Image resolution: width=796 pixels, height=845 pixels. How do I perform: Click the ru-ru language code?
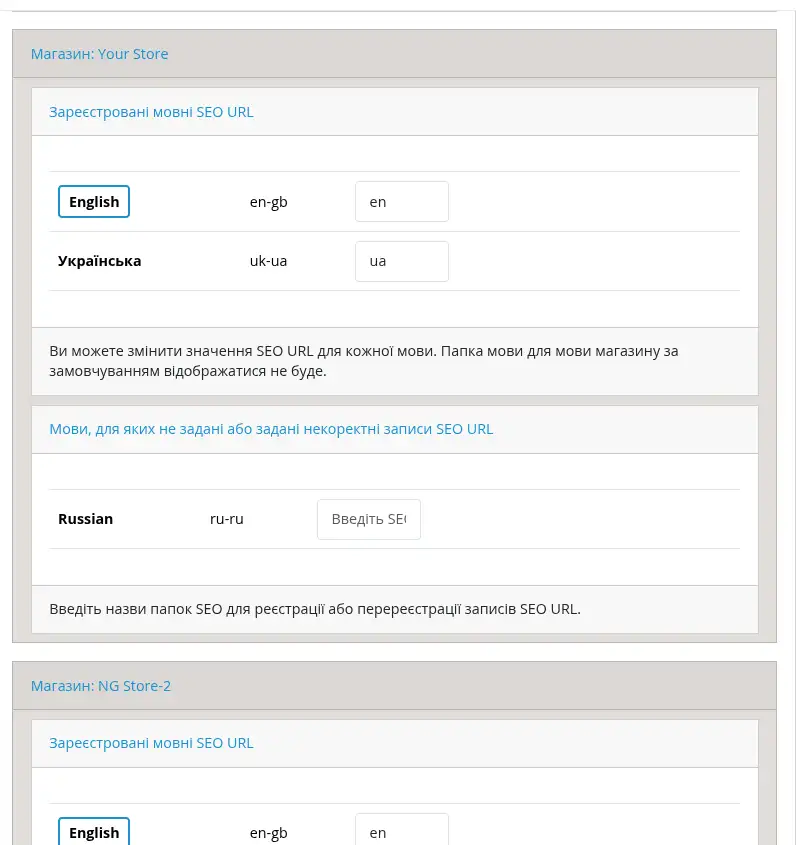227,519
